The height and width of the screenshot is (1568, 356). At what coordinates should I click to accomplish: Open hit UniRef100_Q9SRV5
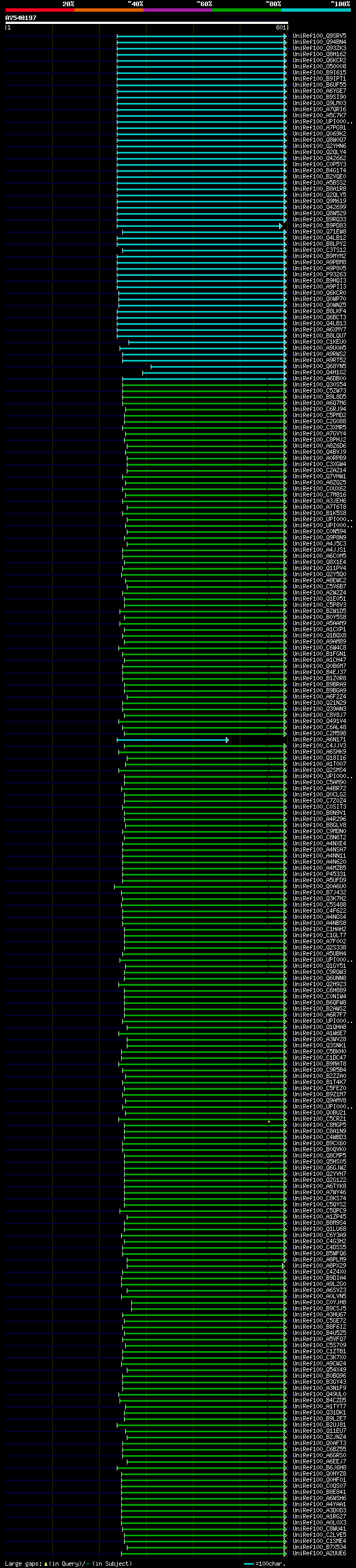(x=319, y=36)
